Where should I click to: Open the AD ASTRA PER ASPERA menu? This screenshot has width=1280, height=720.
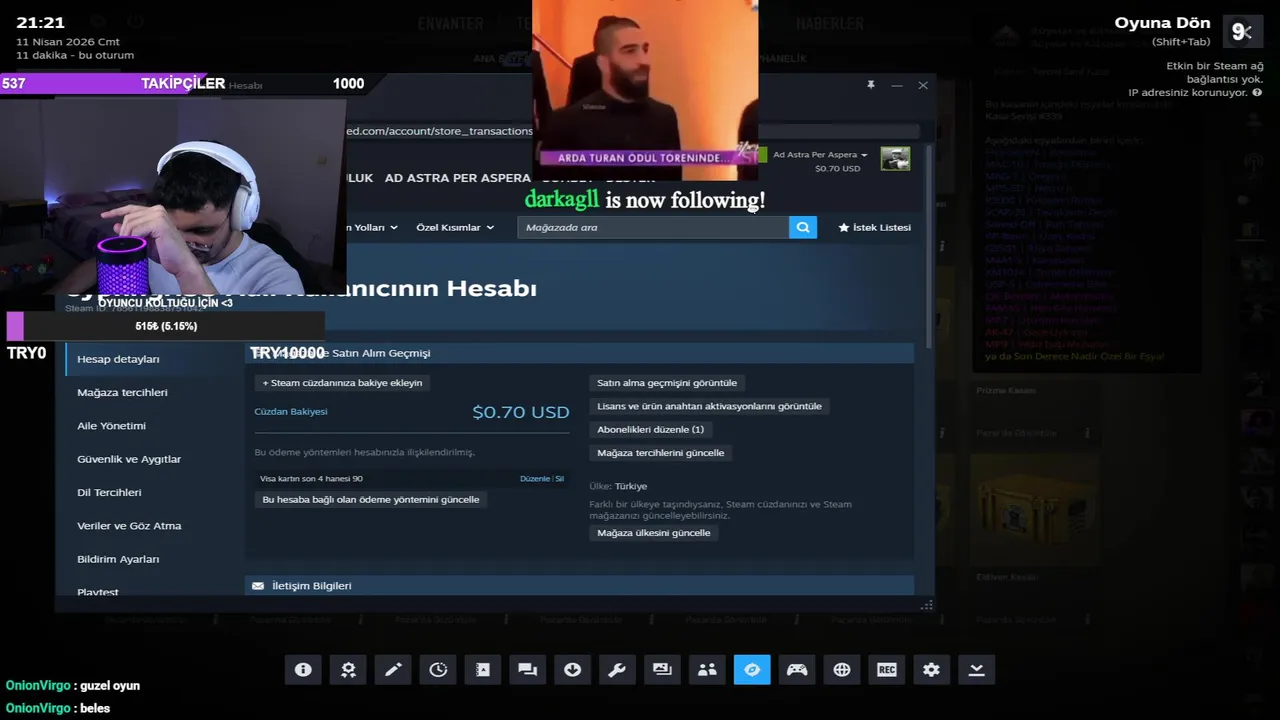457,178
